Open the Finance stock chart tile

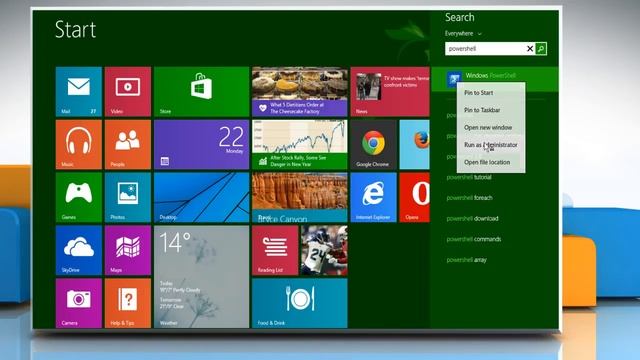pos(300,144)
